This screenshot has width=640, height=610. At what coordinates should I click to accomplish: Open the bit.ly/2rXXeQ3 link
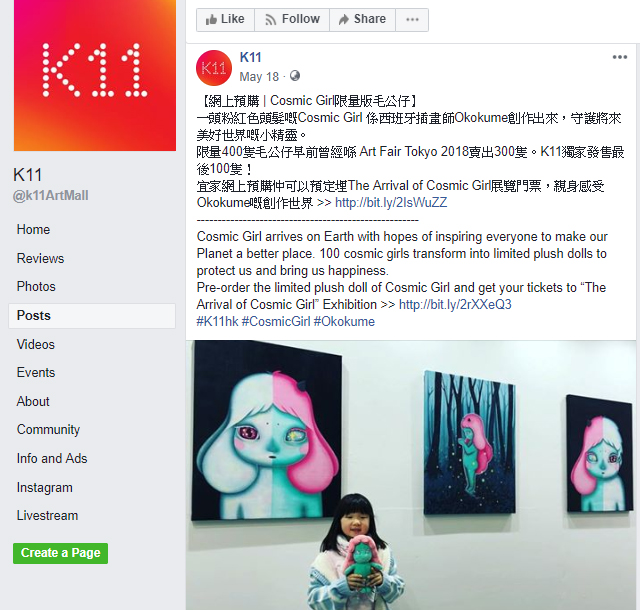[455, 305]
